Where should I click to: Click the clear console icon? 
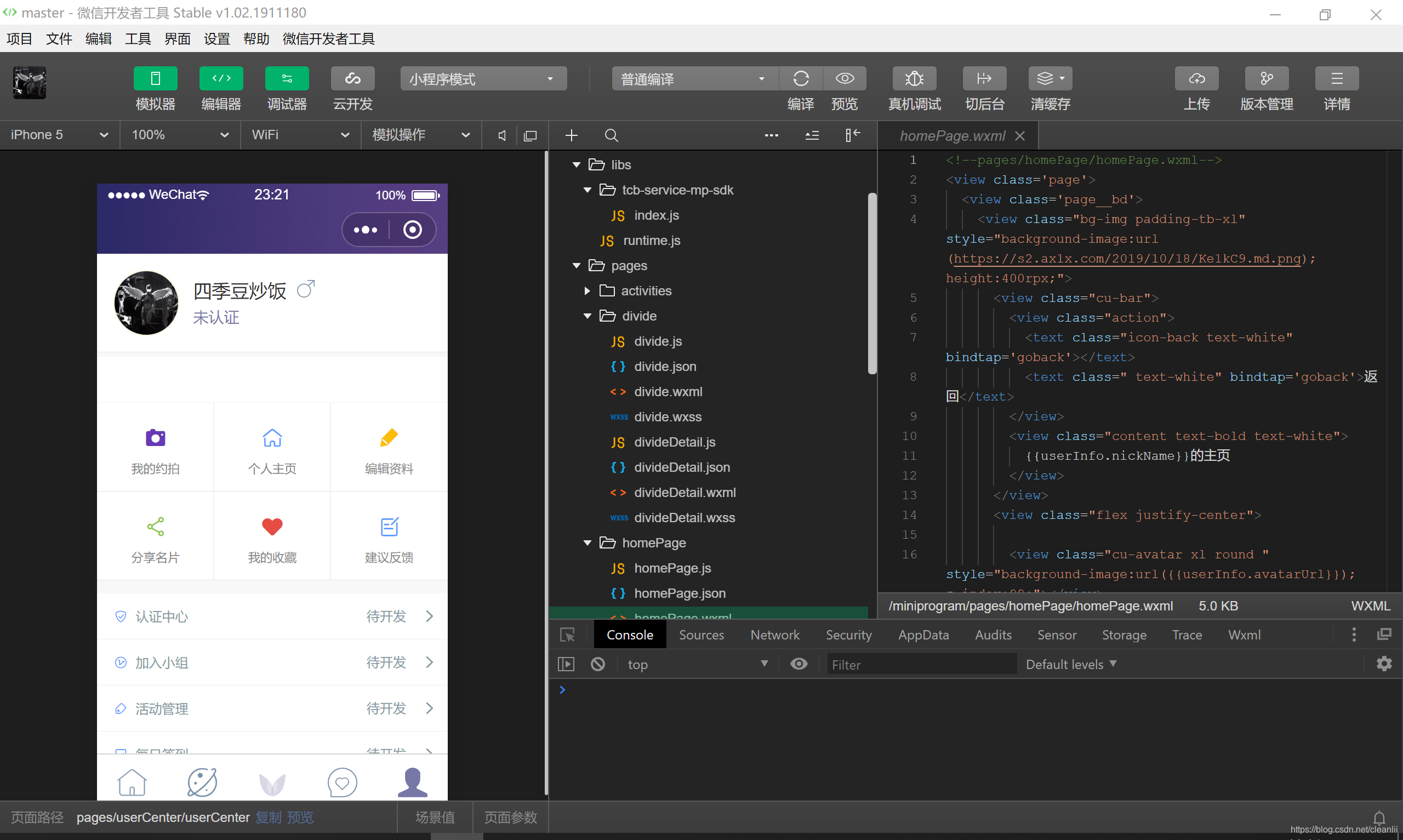[x=598, y=664]
